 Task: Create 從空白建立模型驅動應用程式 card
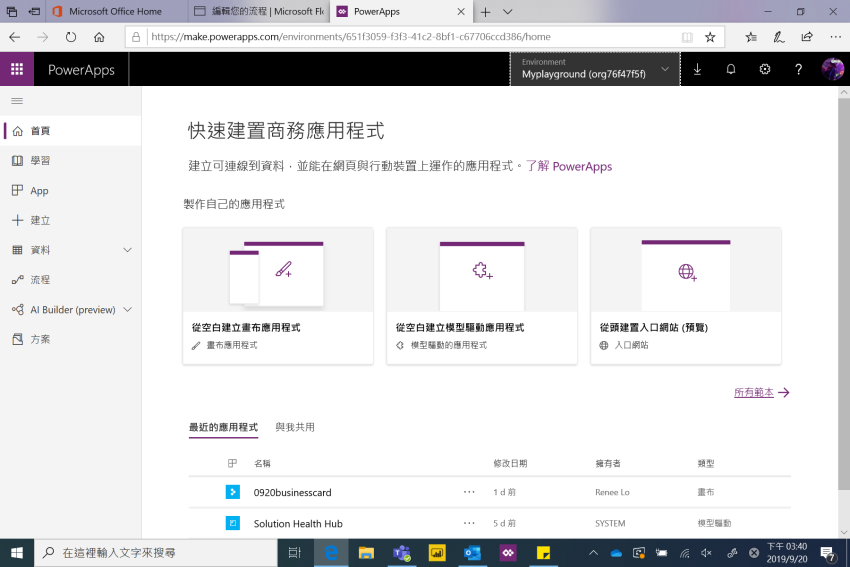[481, 296]
